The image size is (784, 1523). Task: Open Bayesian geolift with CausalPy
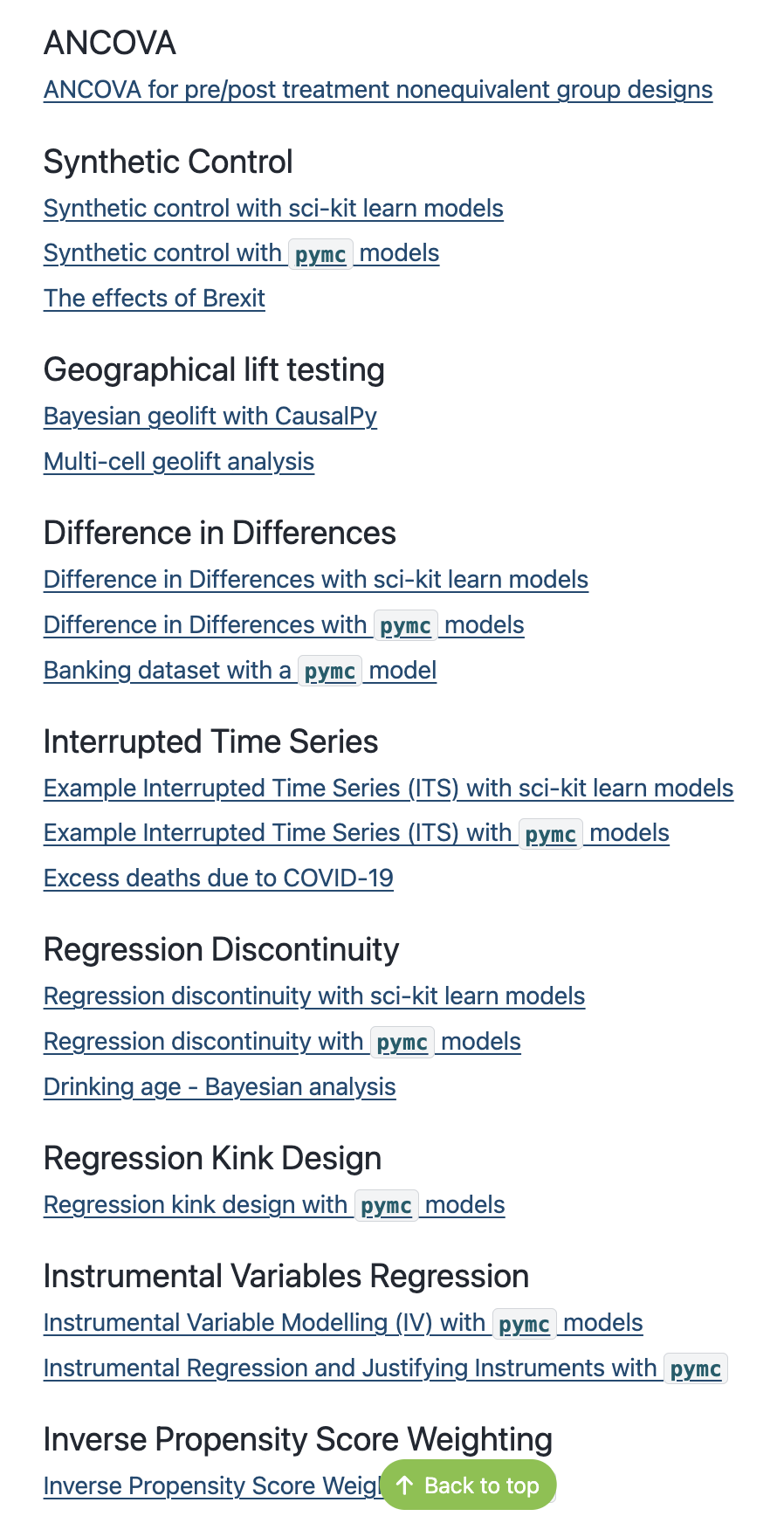point(210,417)
